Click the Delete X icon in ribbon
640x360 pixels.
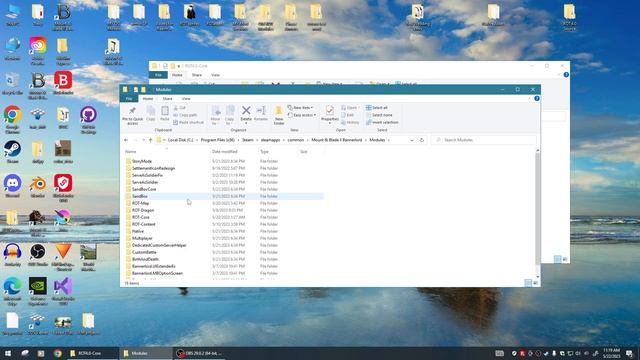(x=246, y=110)
